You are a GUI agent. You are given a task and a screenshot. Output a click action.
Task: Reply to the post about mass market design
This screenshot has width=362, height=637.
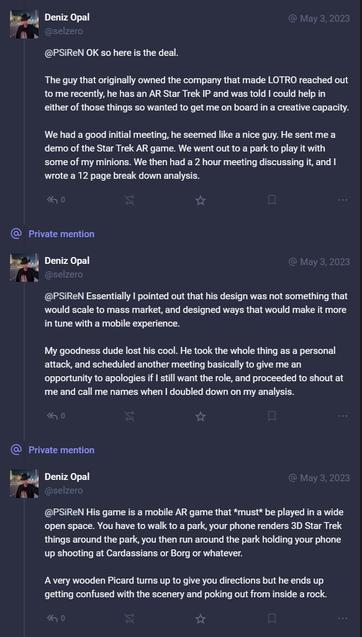coord(56,416)
